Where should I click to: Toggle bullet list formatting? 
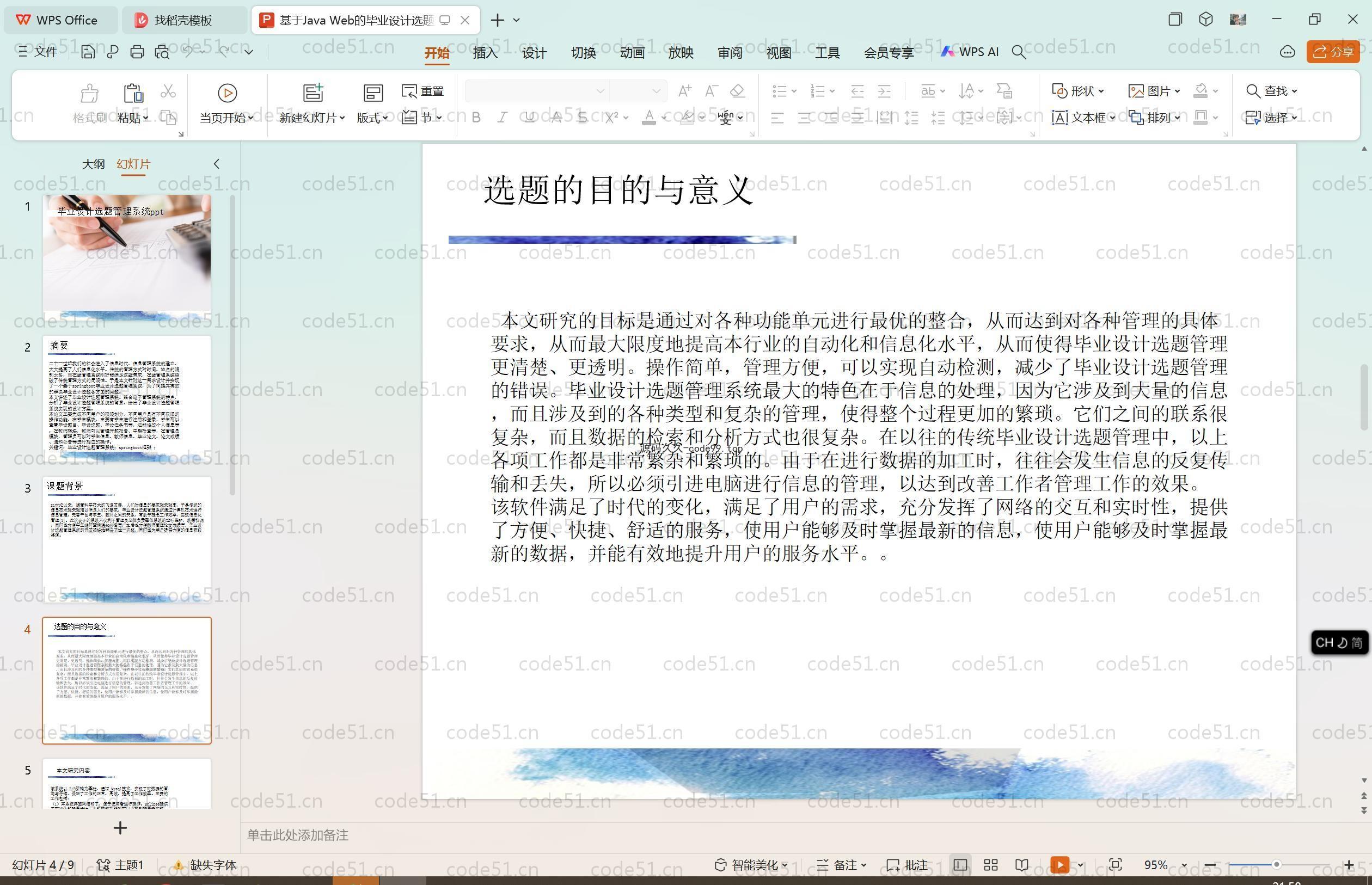coord(780,91)
